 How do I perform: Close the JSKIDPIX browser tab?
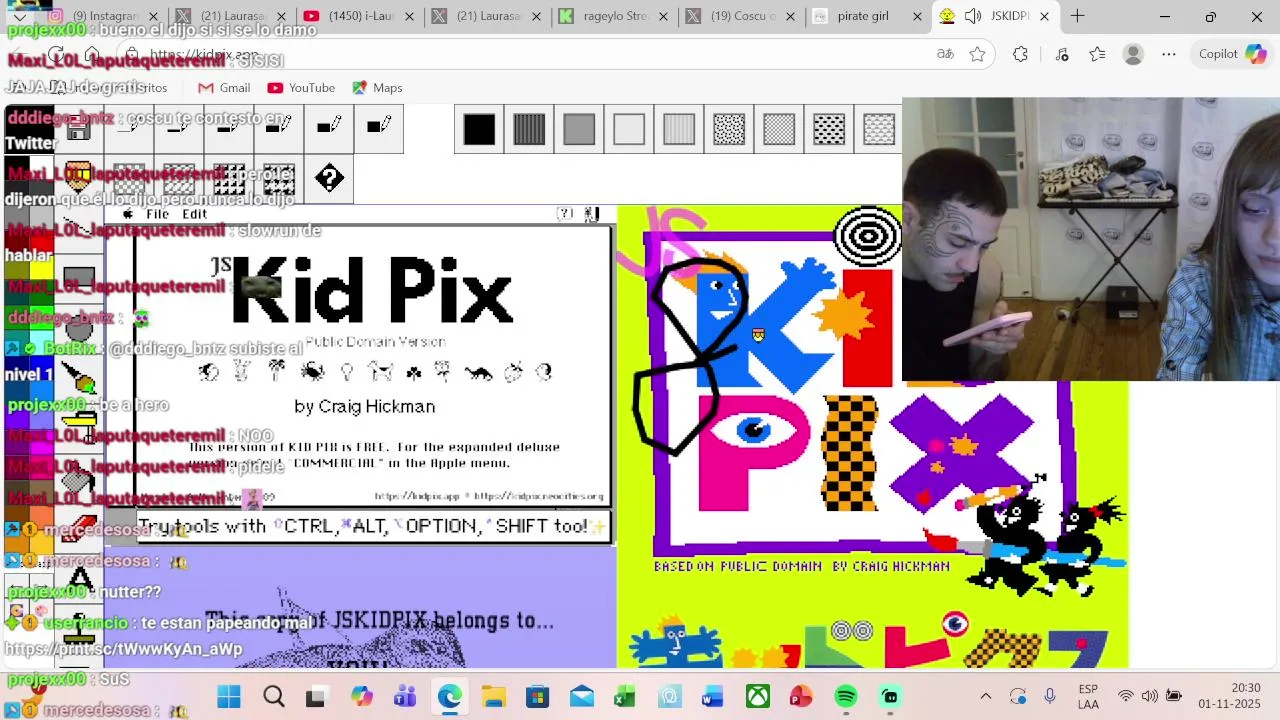(x=1044, y=16)
